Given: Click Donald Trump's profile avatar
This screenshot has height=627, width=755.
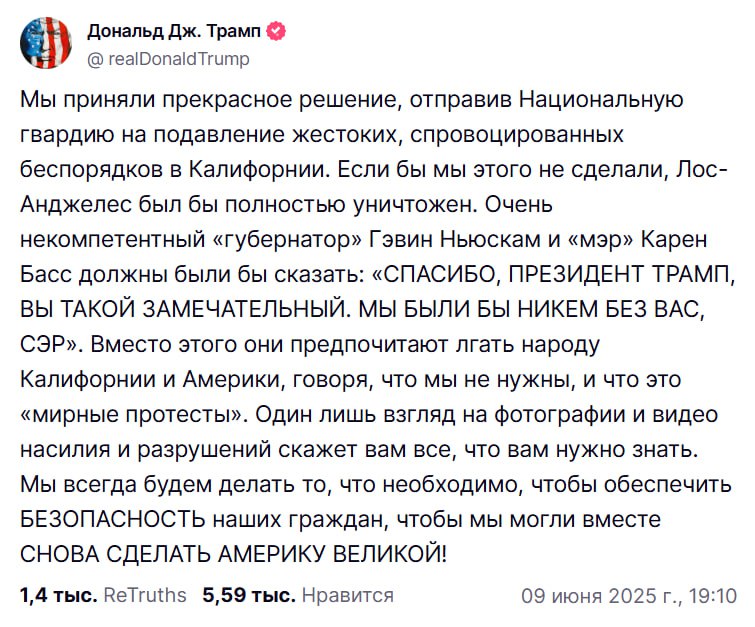Looking at the screenshot, I should pyautogui.click(x=45, y=43).
